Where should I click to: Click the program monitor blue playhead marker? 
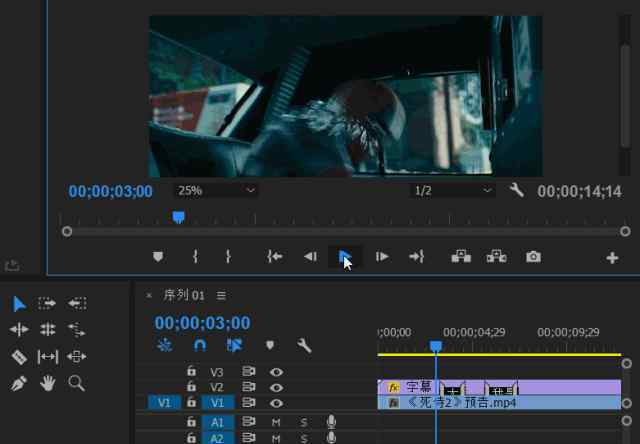point(178,216)
